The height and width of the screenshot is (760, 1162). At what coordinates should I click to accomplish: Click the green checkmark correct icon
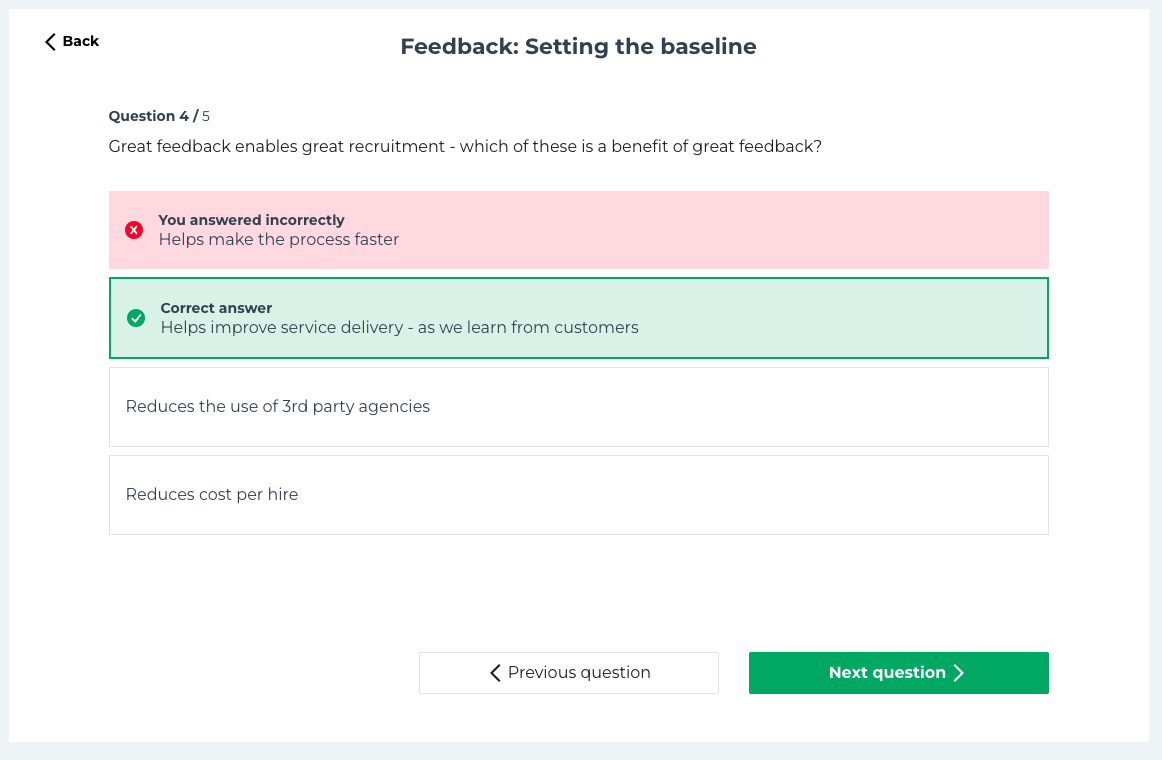click(136, 318)
